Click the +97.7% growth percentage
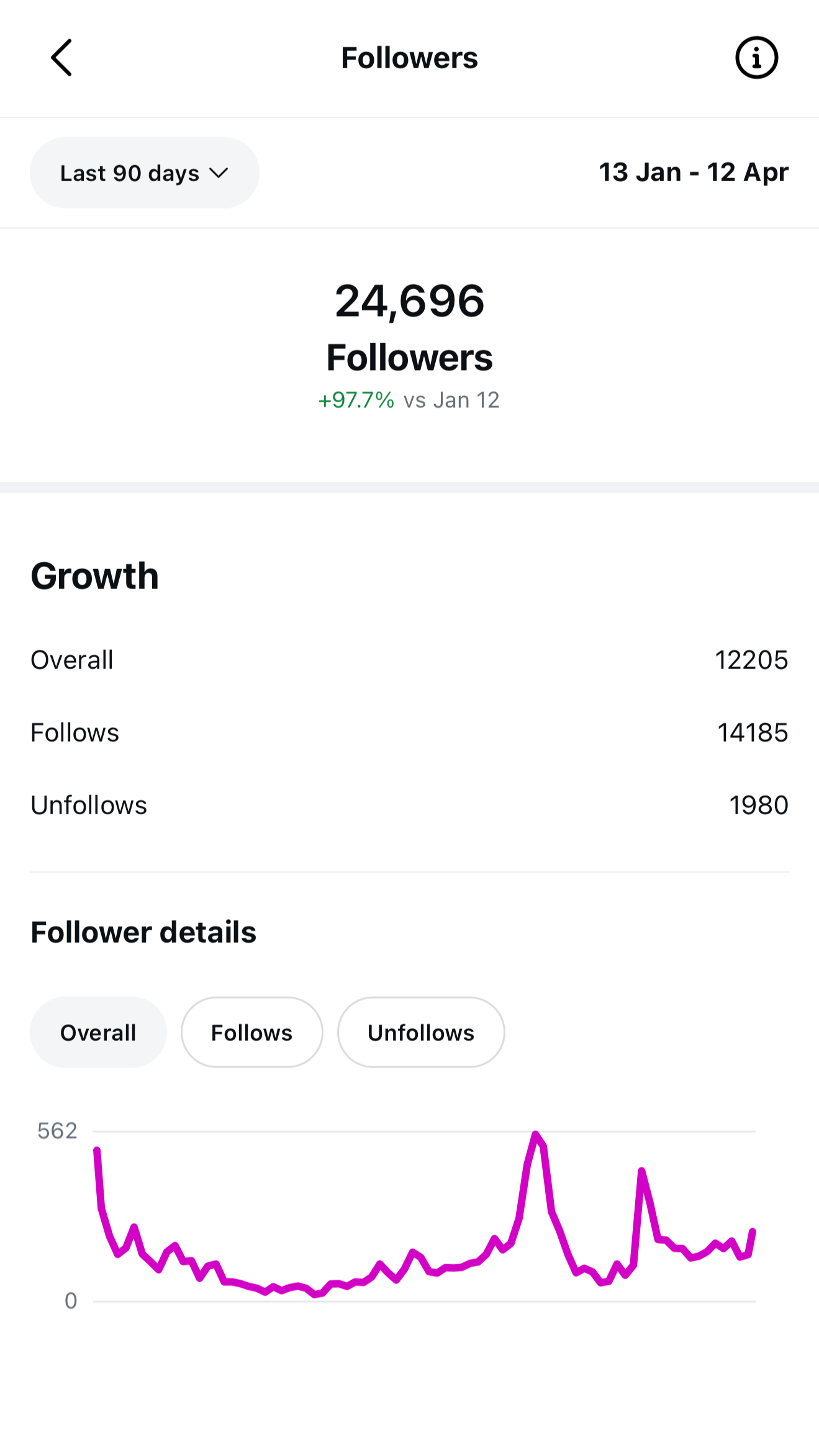This screenshot has width=819, height=1456. [x=356, y=400]
